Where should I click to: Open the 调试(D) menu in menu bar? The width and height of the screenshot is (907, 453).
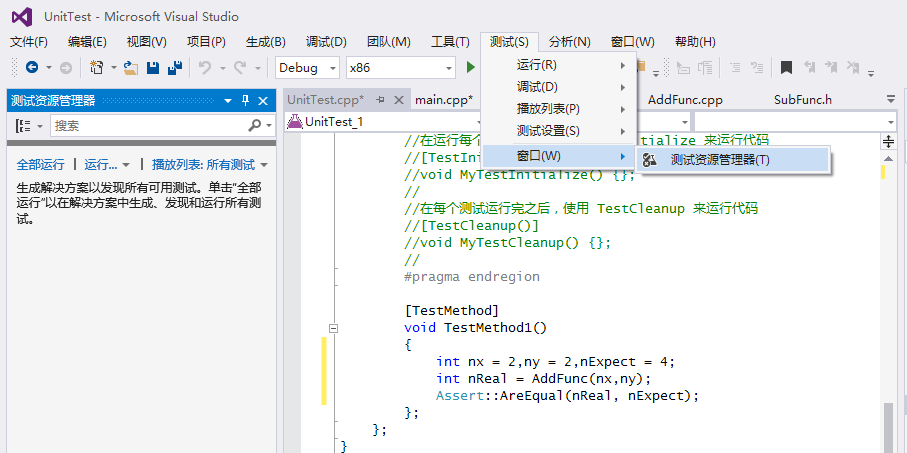pos(326,42)
